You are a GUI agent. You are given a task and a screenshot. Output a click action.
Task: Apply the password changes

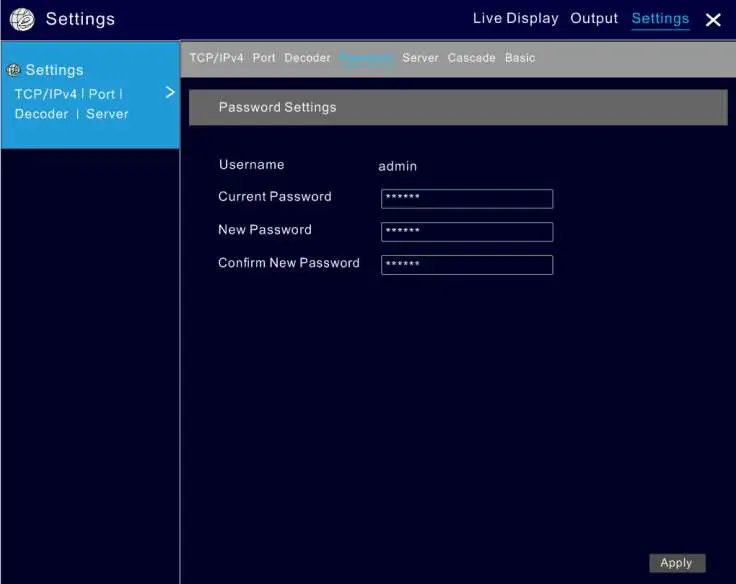677,563
